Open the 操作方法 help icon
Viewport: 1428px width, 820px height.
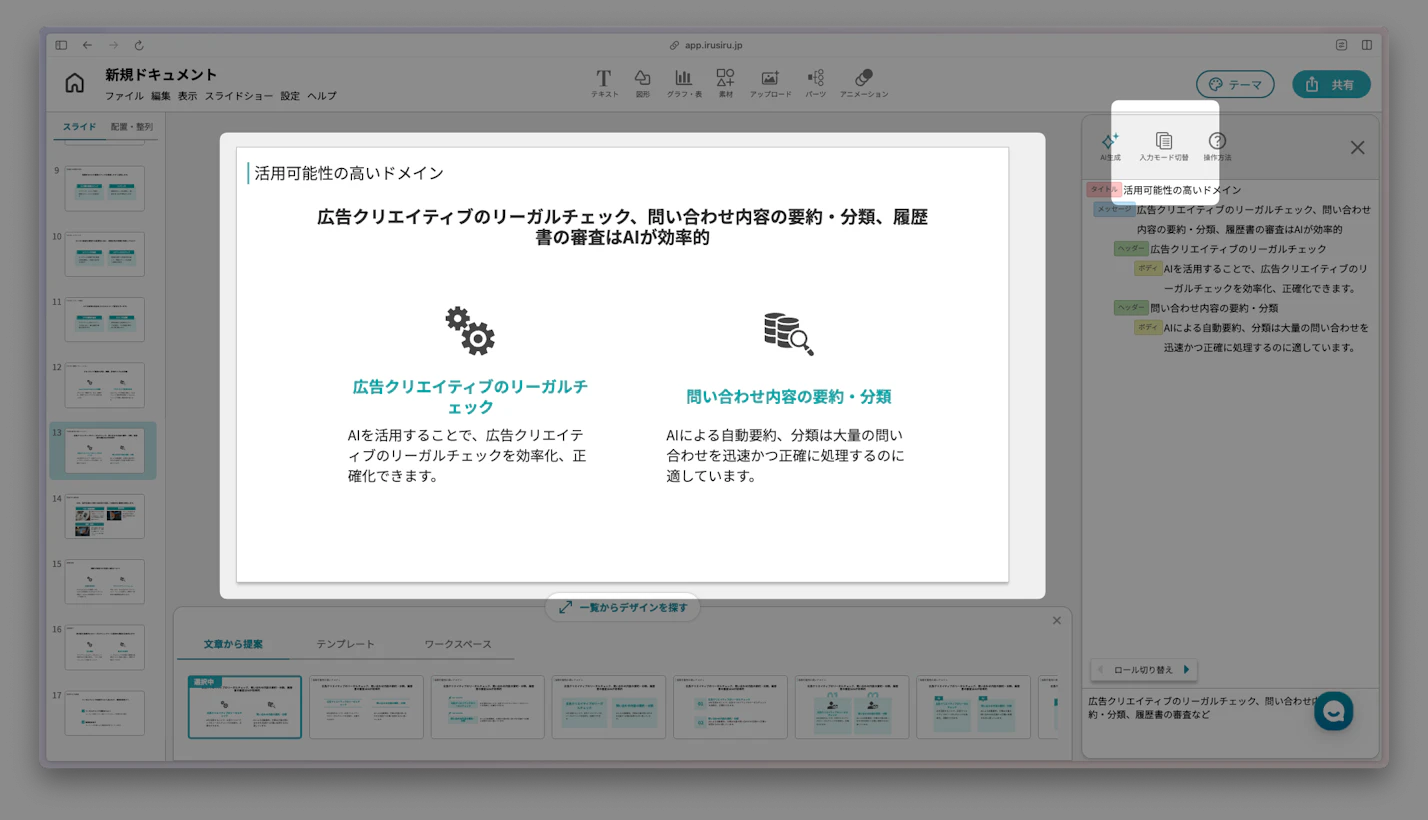coord(1217,142)
